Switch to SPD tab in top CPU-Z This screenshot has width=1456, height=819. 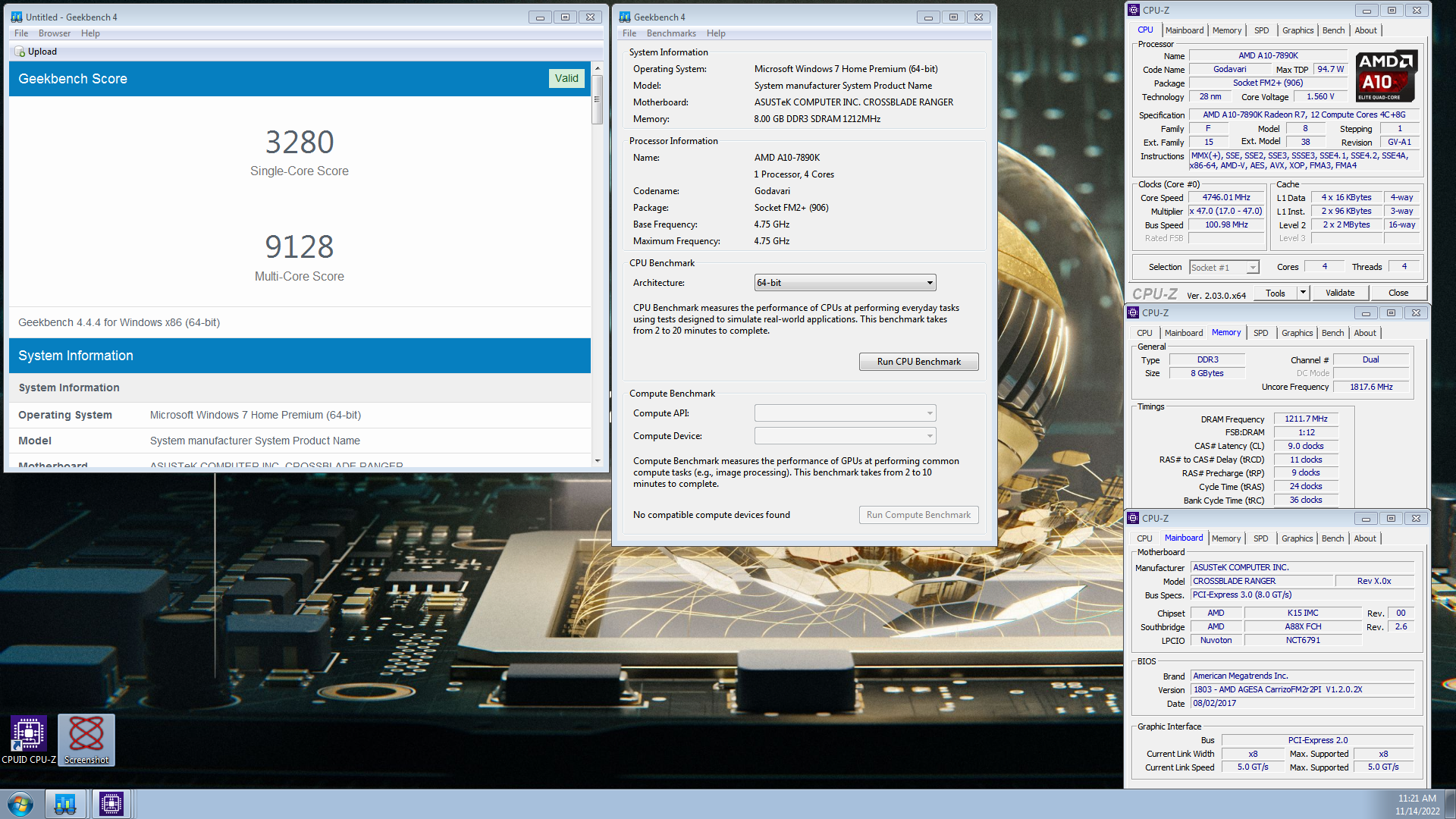click(1261, 30)
